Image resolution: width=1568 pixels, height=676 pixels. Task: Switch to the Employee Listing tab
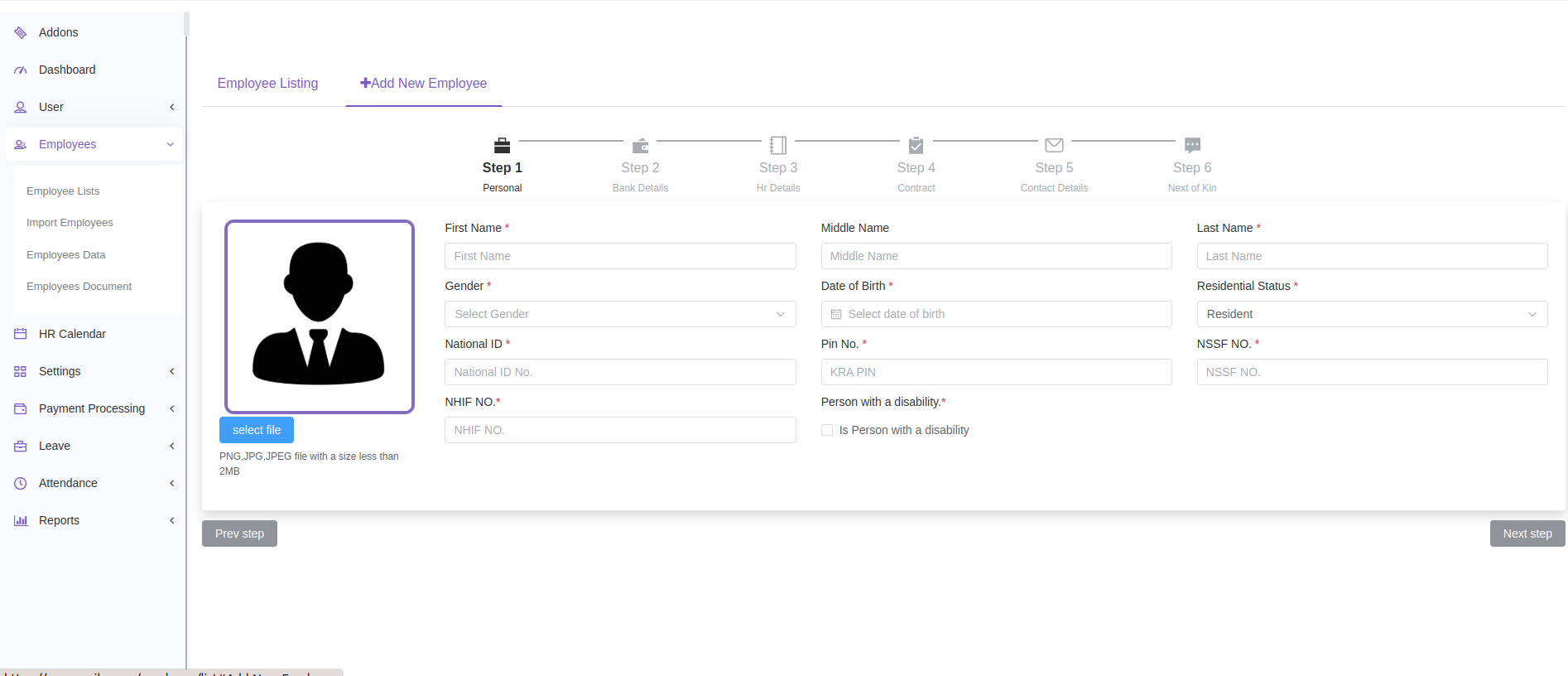click(267, 84)
